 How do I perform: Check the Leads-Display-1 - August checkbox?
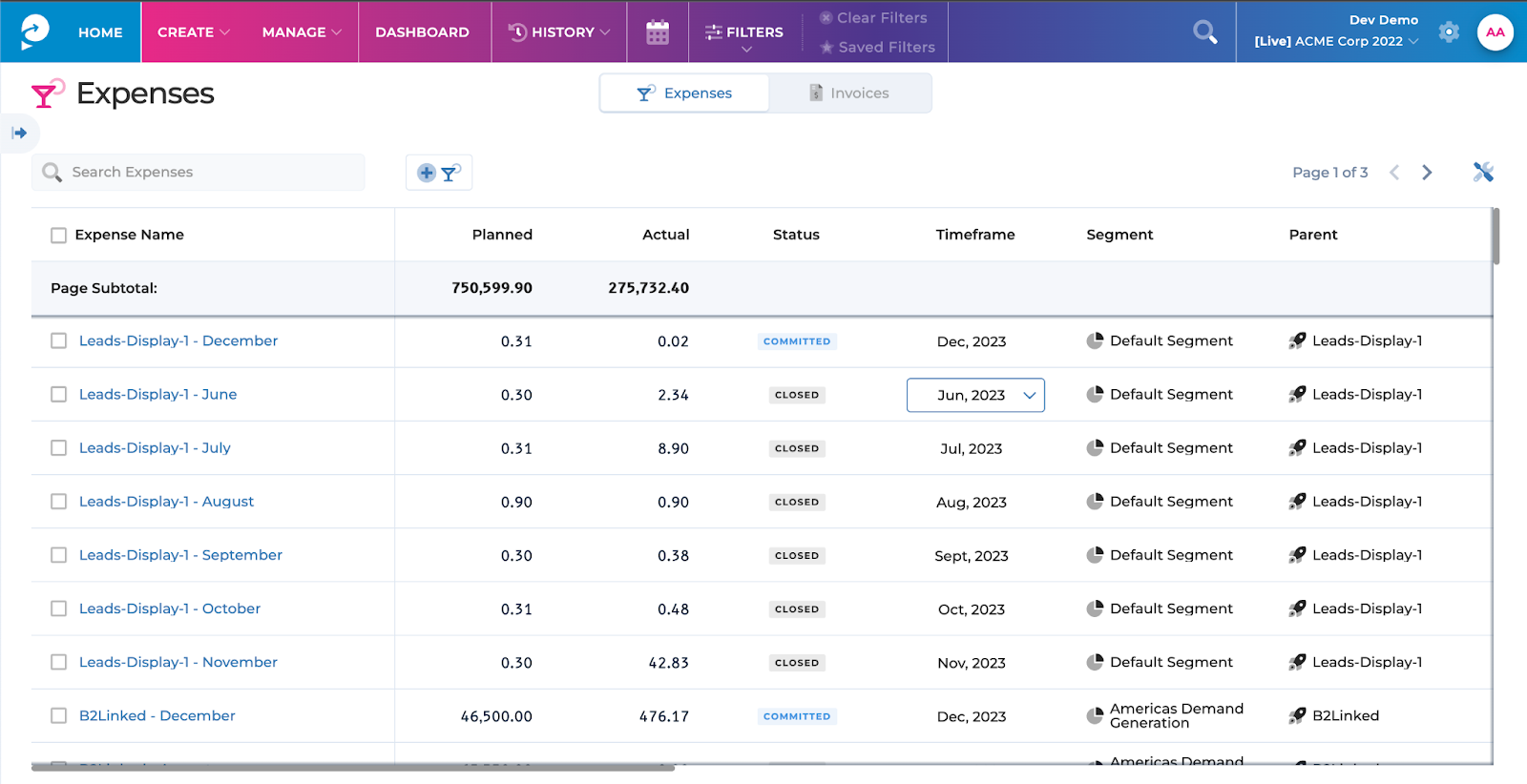(59, 501)
